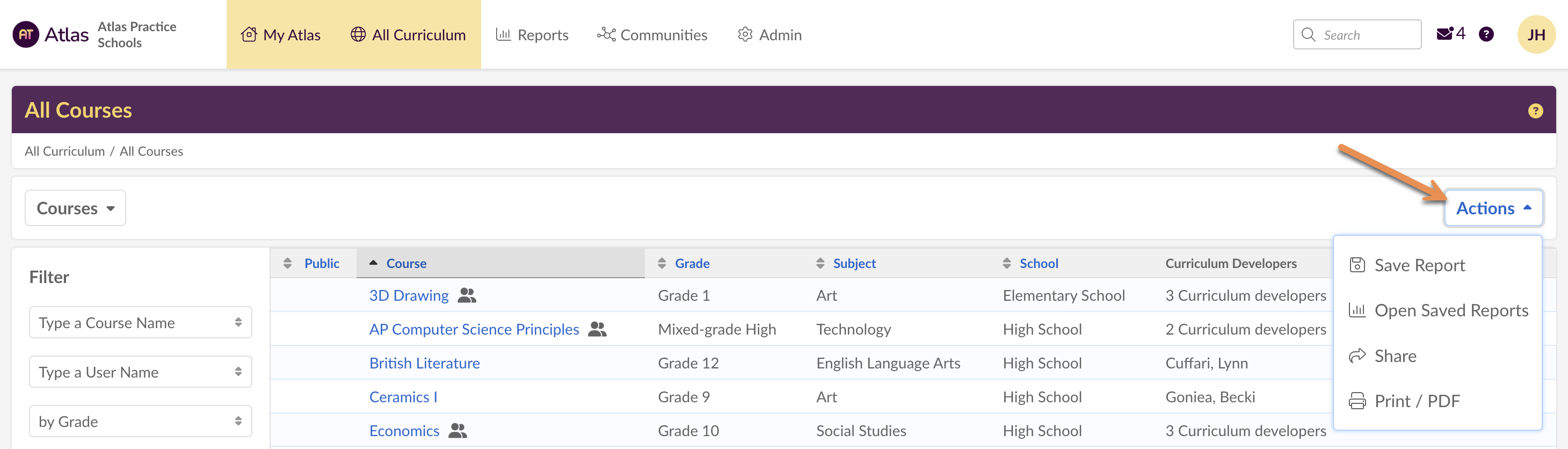This screenshot has height=449, width=1568.
Task: Open the British Literature course link
Action: [x=424, y=363]
